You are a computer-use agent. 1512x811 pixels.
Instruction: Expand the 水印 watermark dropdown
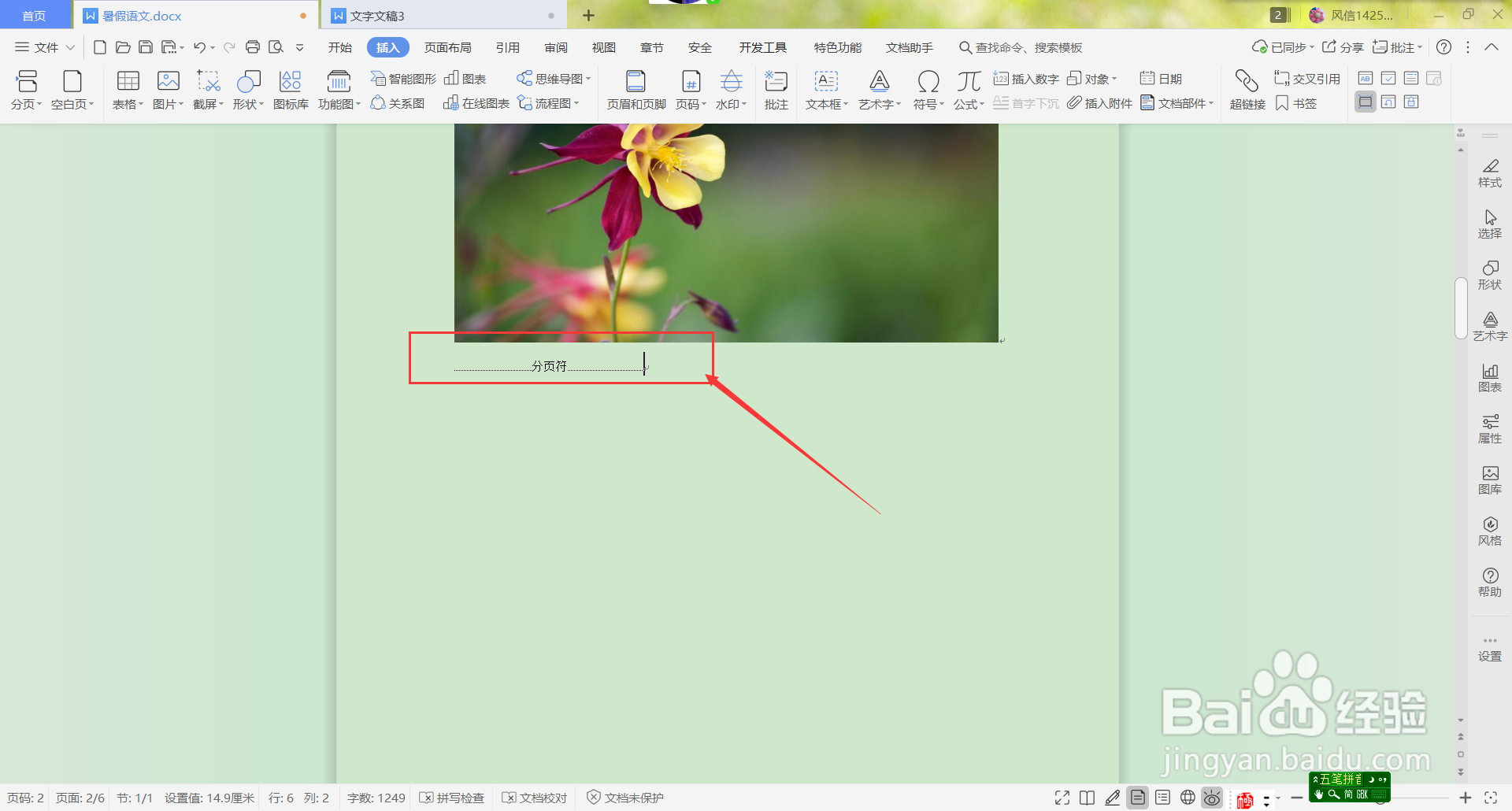tap(744, 104)
